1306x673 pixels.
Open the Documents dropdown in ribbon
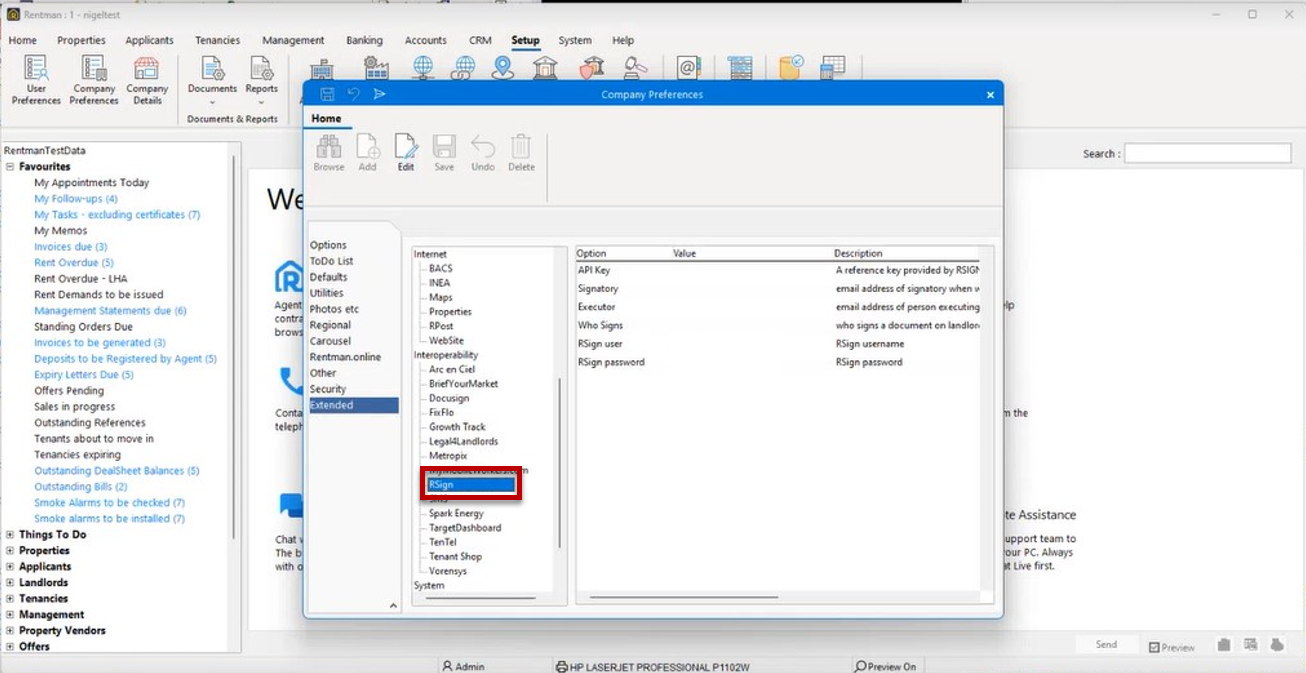point(212,81)
